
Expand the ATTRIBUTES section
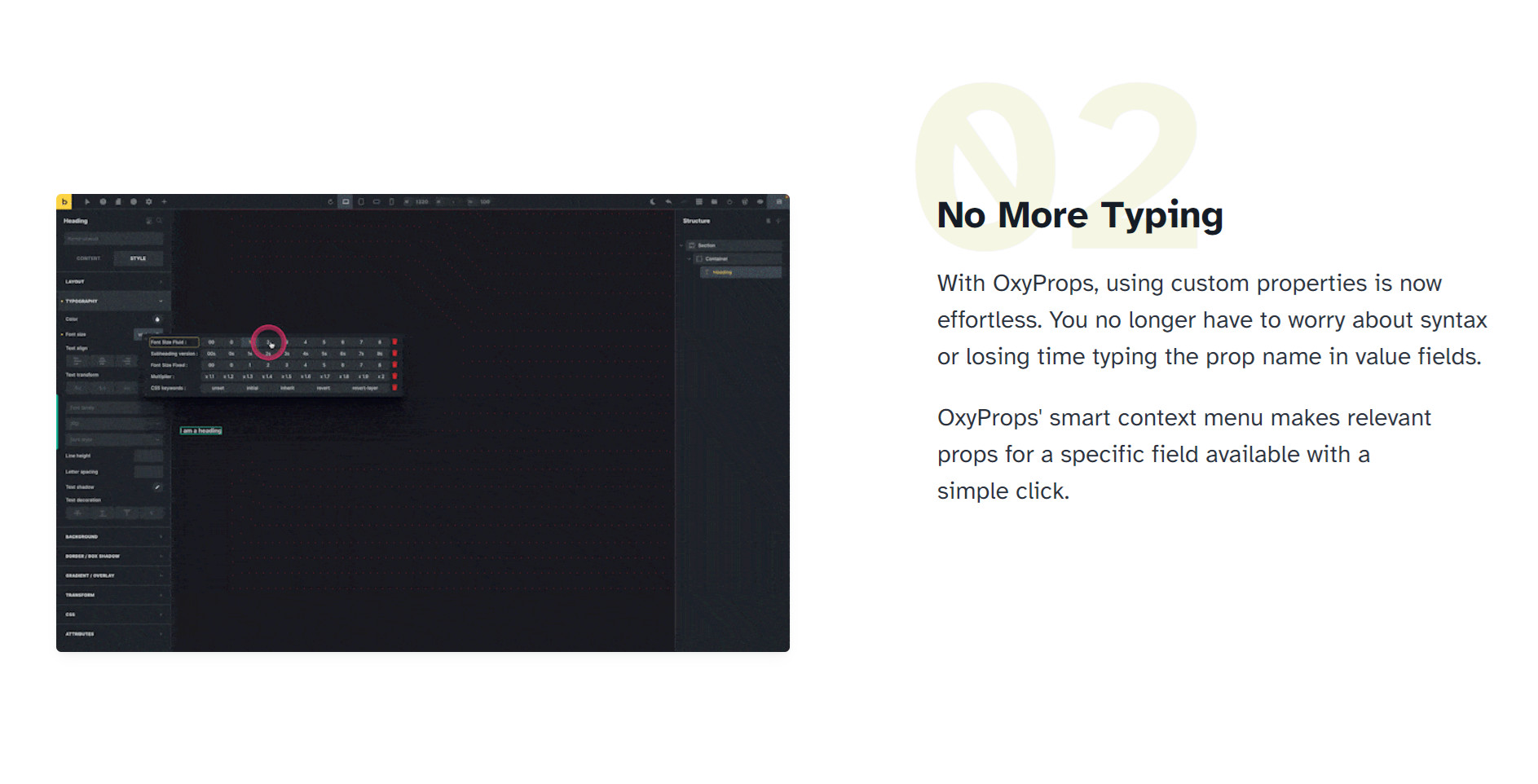point(113,633)
